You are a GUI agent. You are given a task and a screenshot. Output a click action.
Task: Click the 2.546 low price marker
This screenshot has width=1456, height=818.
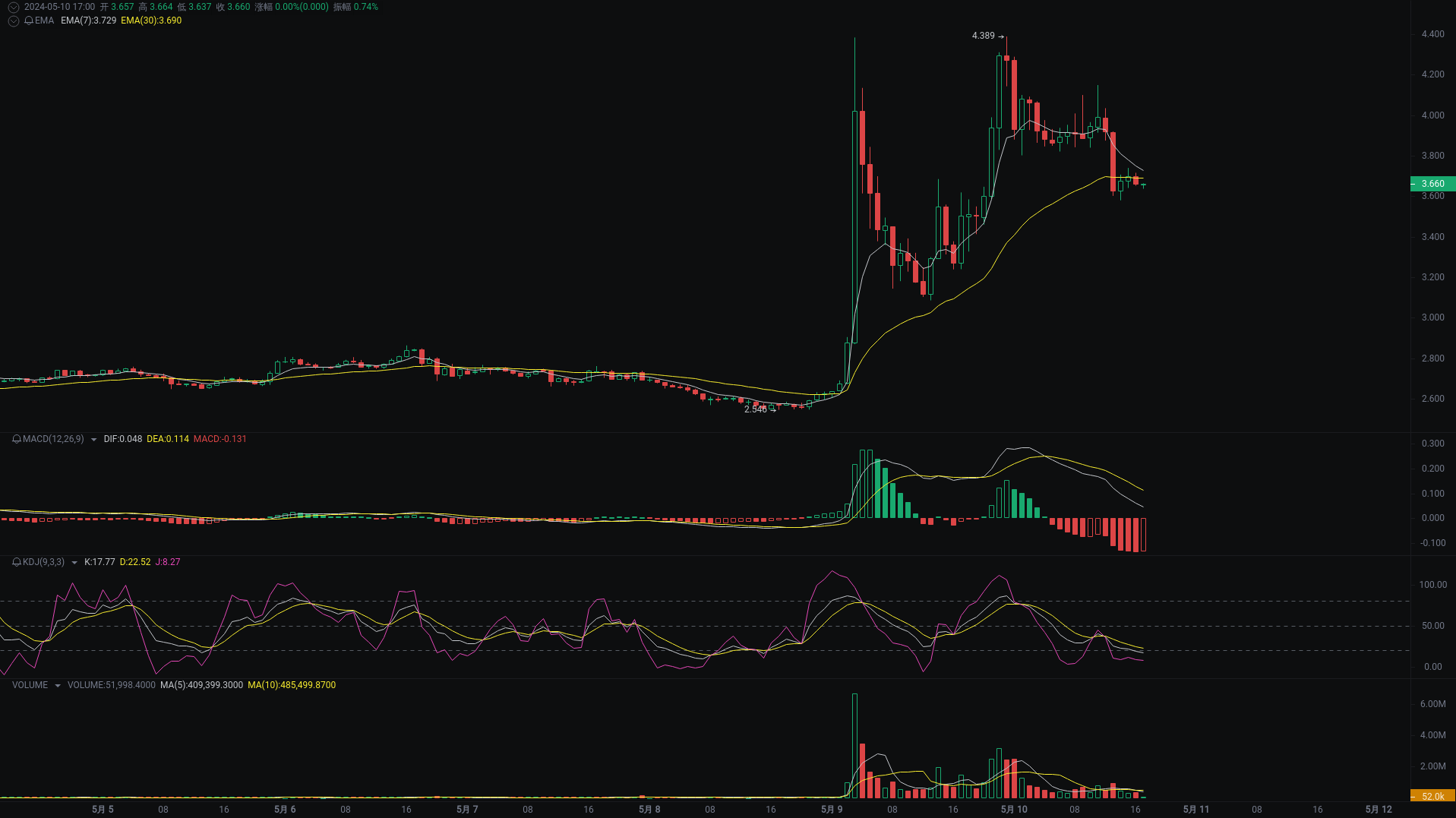click(x=756, y=409)
